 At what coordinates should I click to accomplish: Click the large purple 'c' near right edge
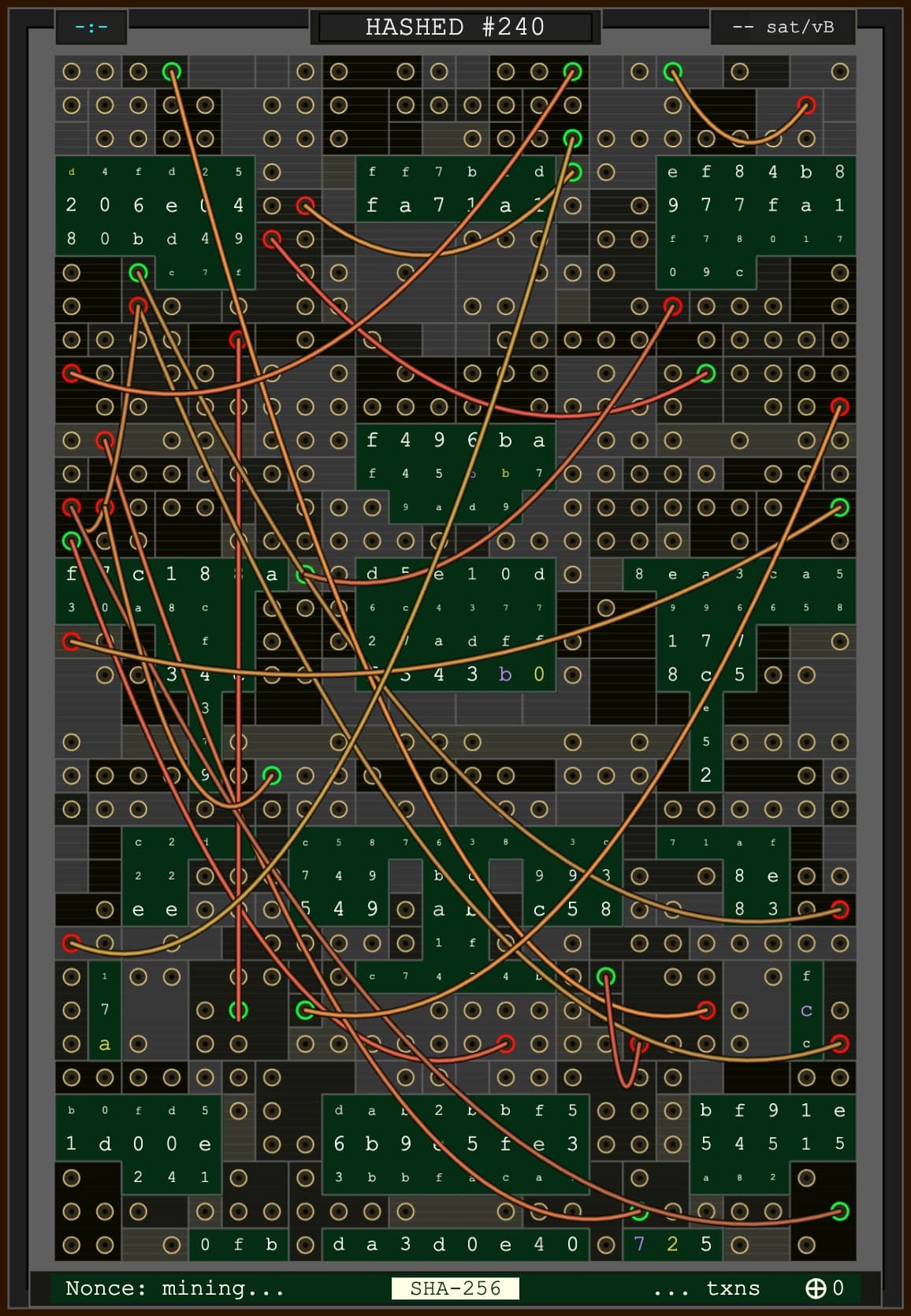[806, 1010]
